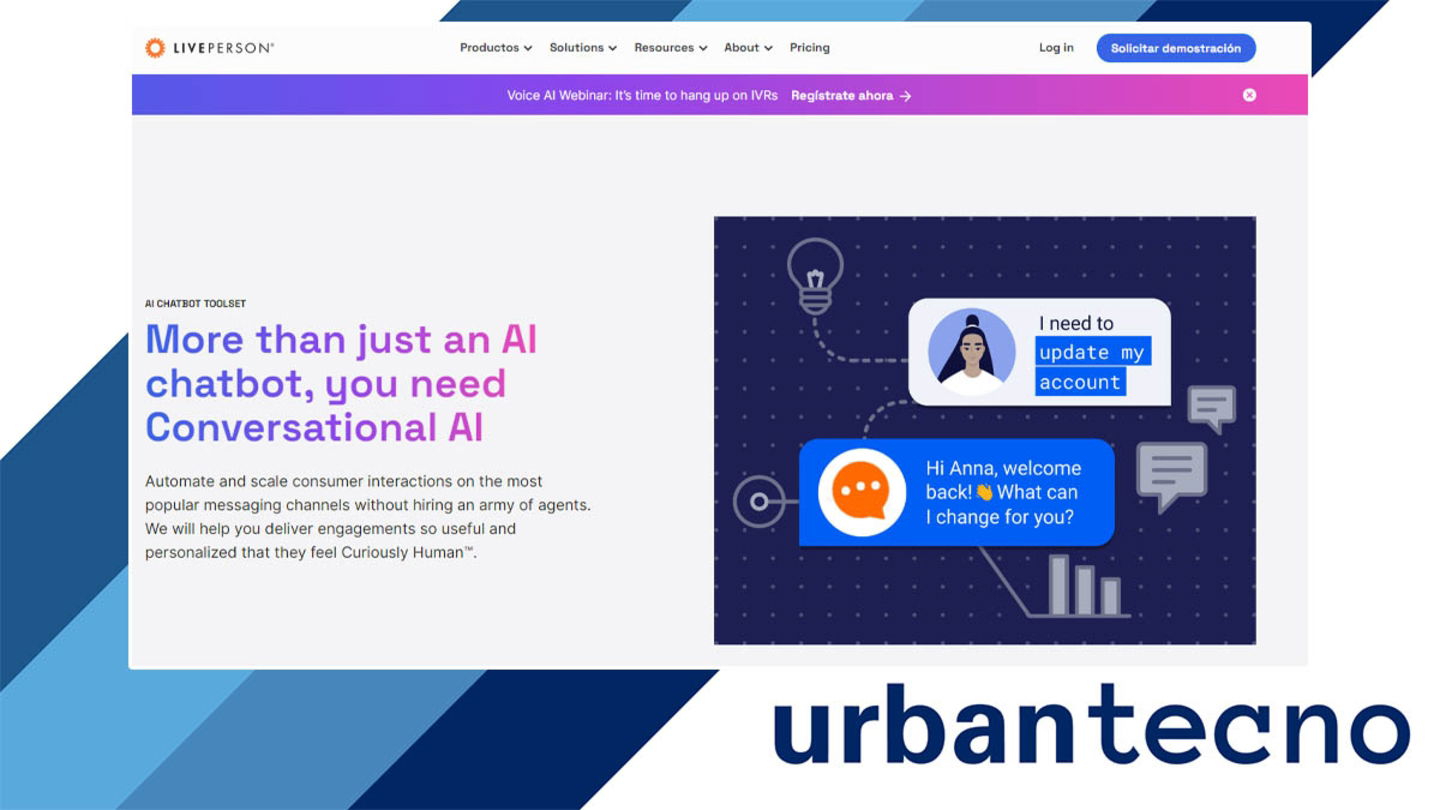Click the conversational AI illustration image

pos(985,430)
